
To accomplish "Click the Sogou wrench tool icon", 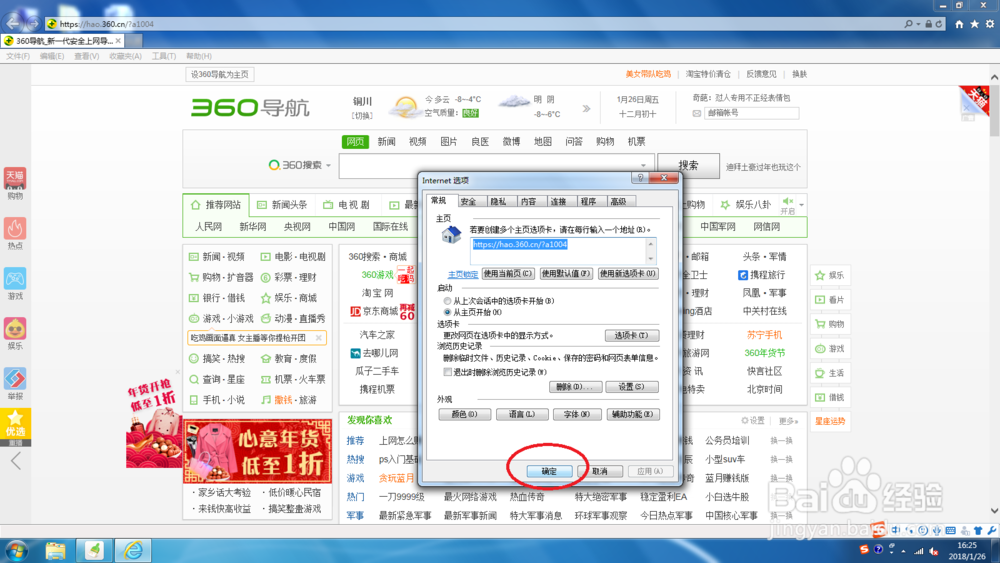I will pyautogui.click(x=992, y=530).
